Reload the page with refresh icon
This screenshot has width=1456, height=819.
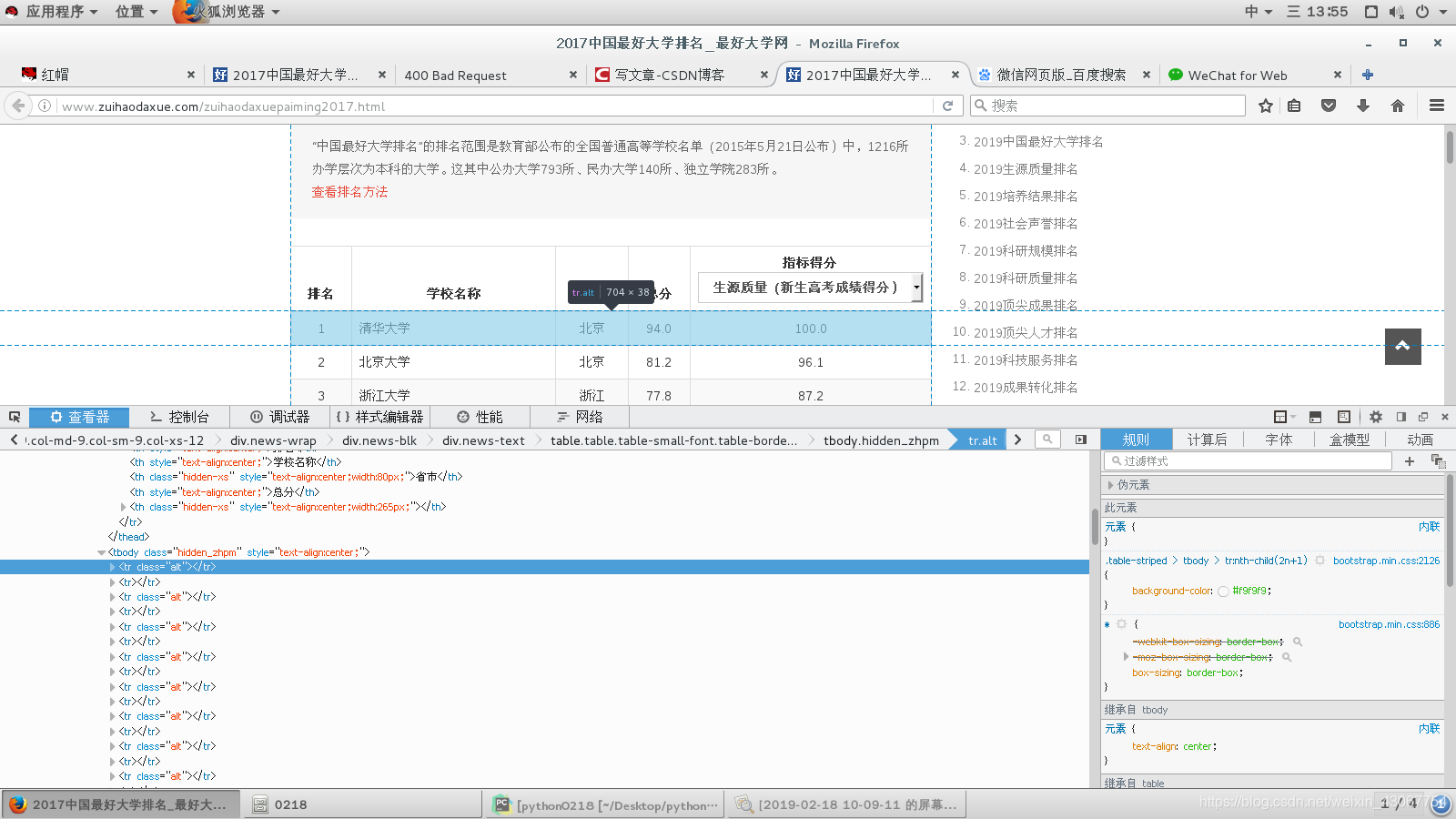click(947, 106)
